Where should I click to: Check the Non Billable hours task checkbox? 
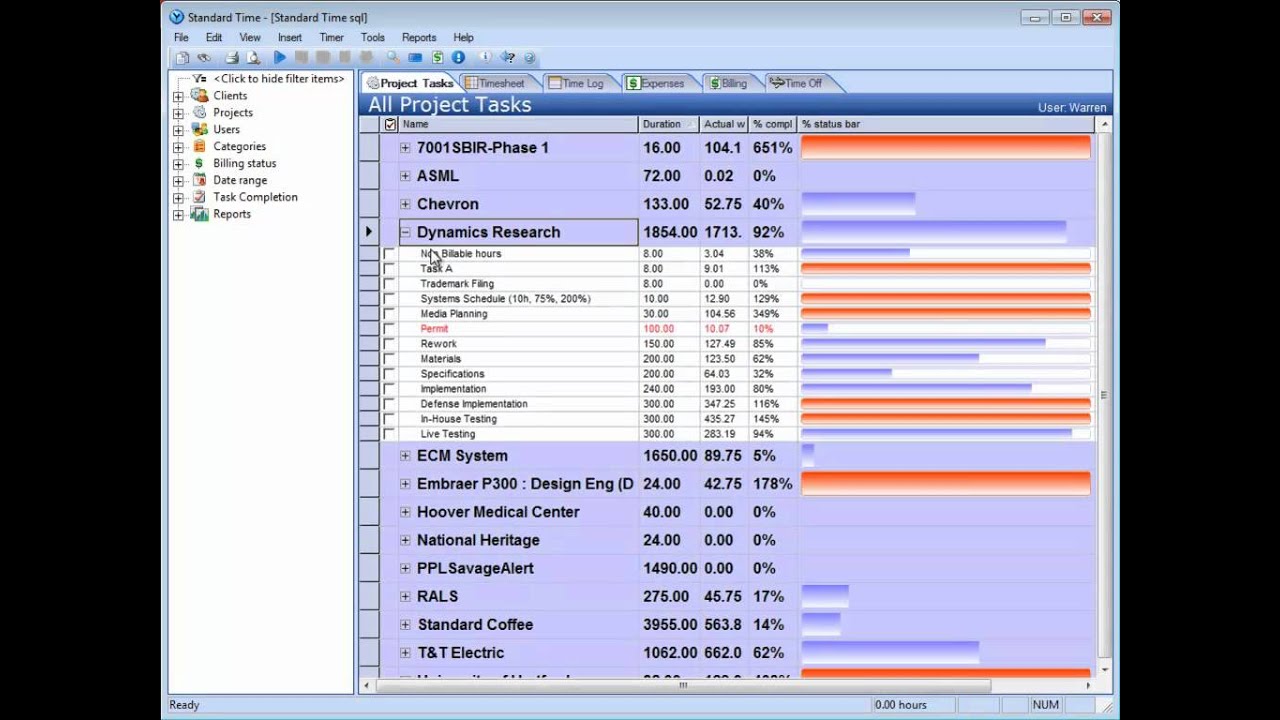coord(389,254)
